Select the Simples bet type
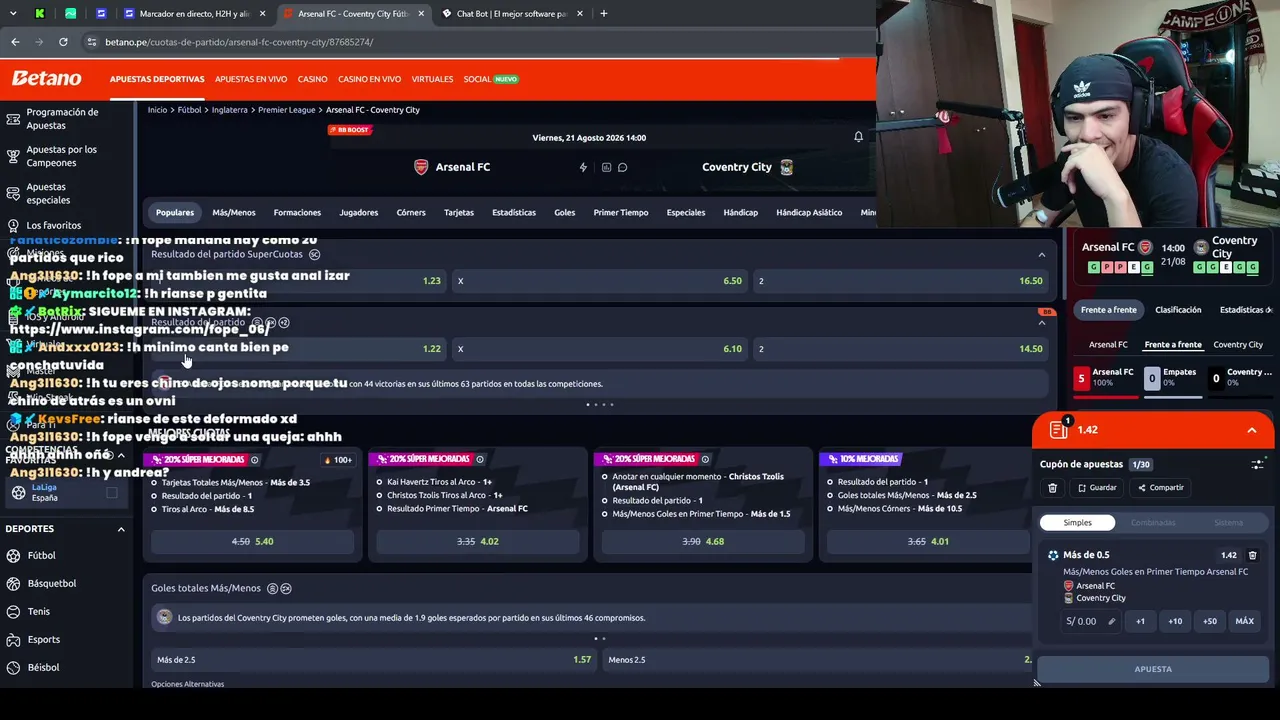 pos(1077,523)
